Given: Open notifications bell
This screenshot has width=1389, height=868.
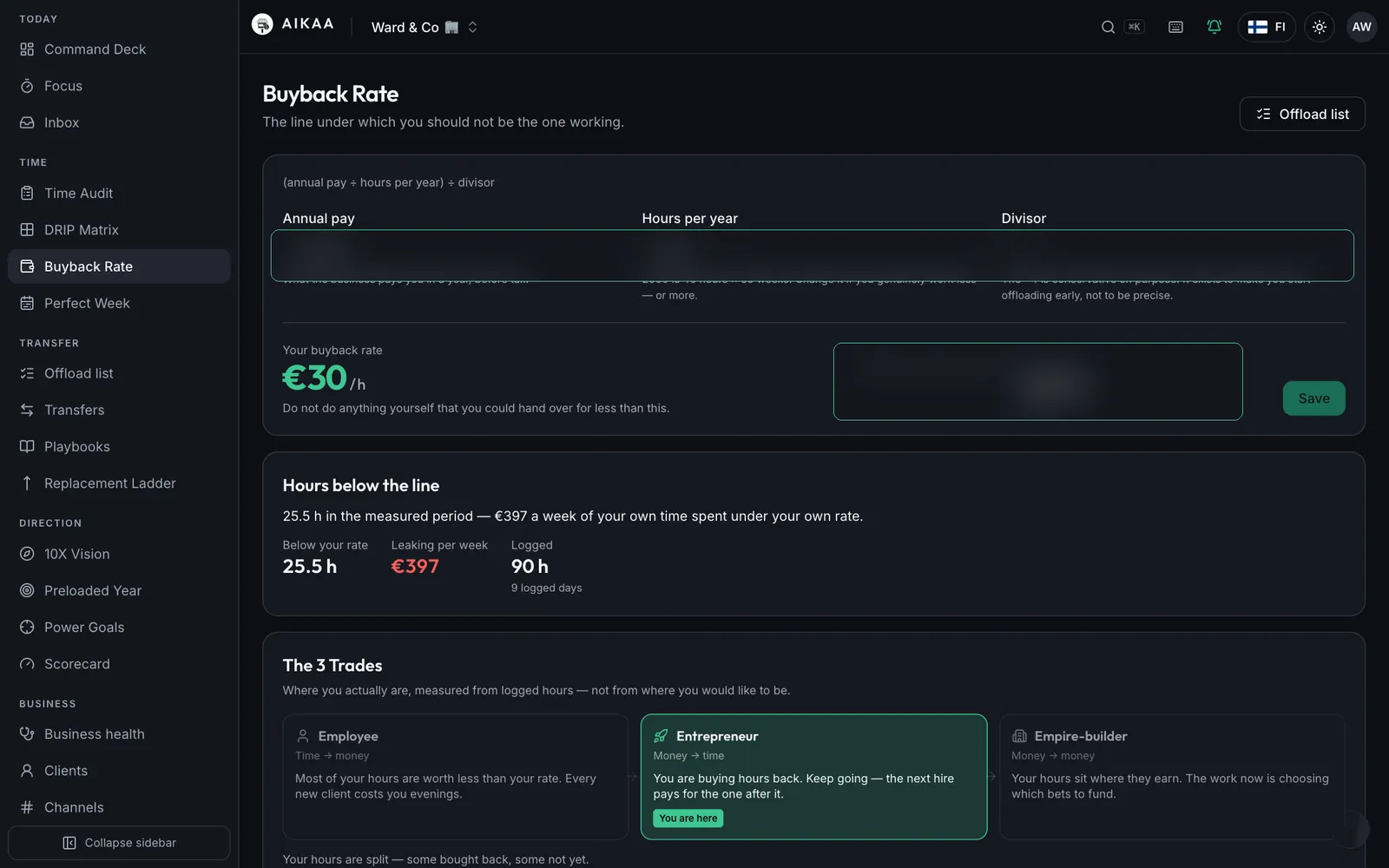Looking at the screenshot, I should click(x=1215, y=27).
